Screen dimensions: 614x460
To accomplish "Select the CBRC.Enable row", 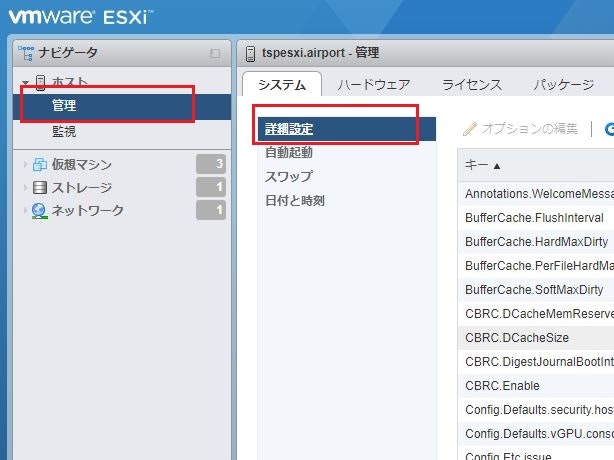I will [536, 386].
